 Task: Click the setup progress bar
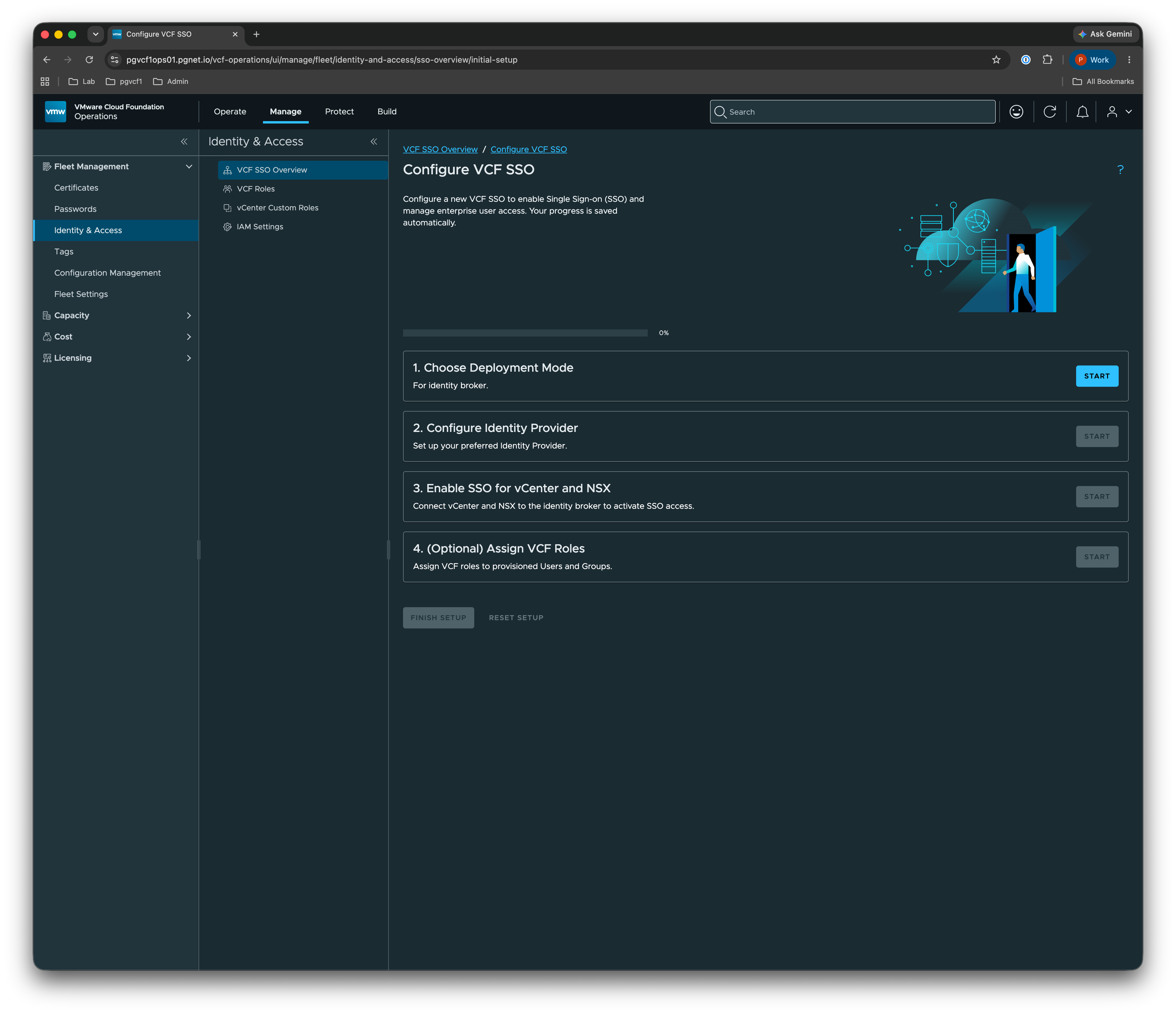tap(525, 333)
